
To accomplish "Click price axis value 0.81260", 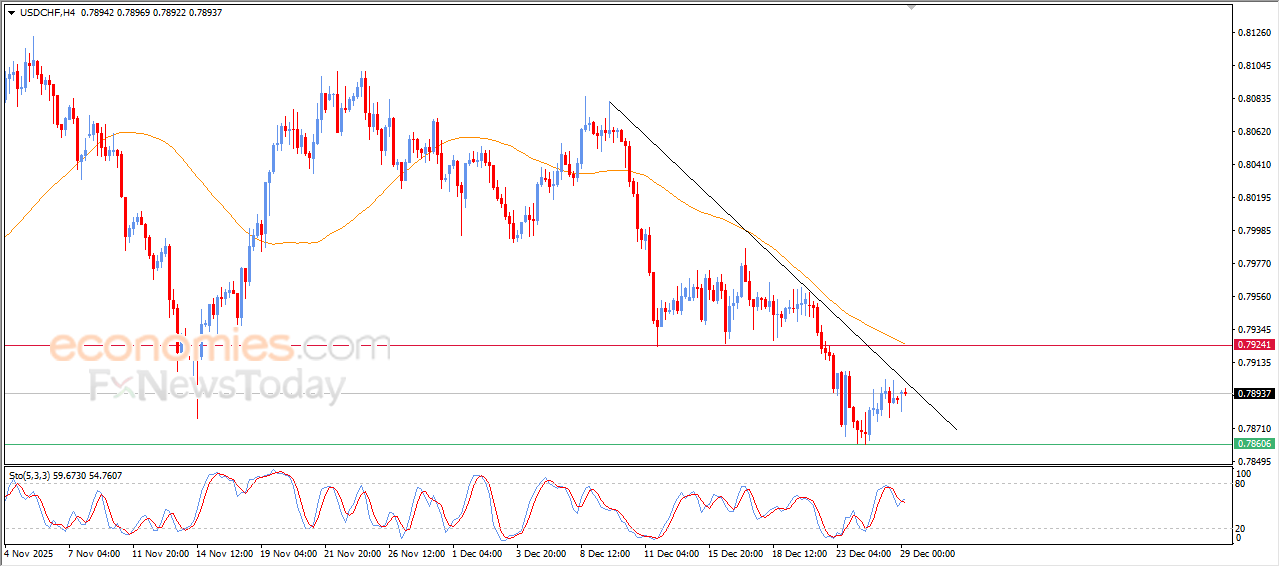I will (x=1256, y=33).
